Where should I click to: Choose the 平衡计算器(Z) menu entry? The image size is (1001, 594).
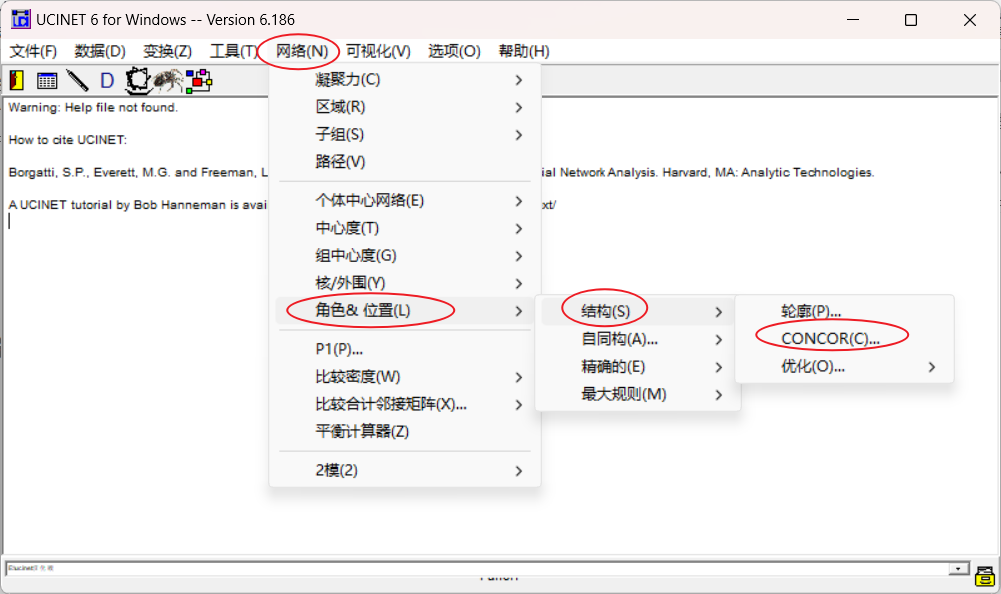[405, 432]
